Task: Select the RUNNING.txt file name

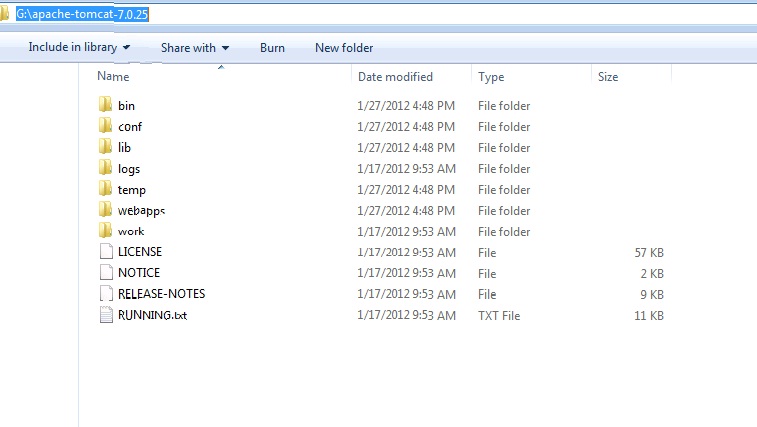Action: point(153,315)
